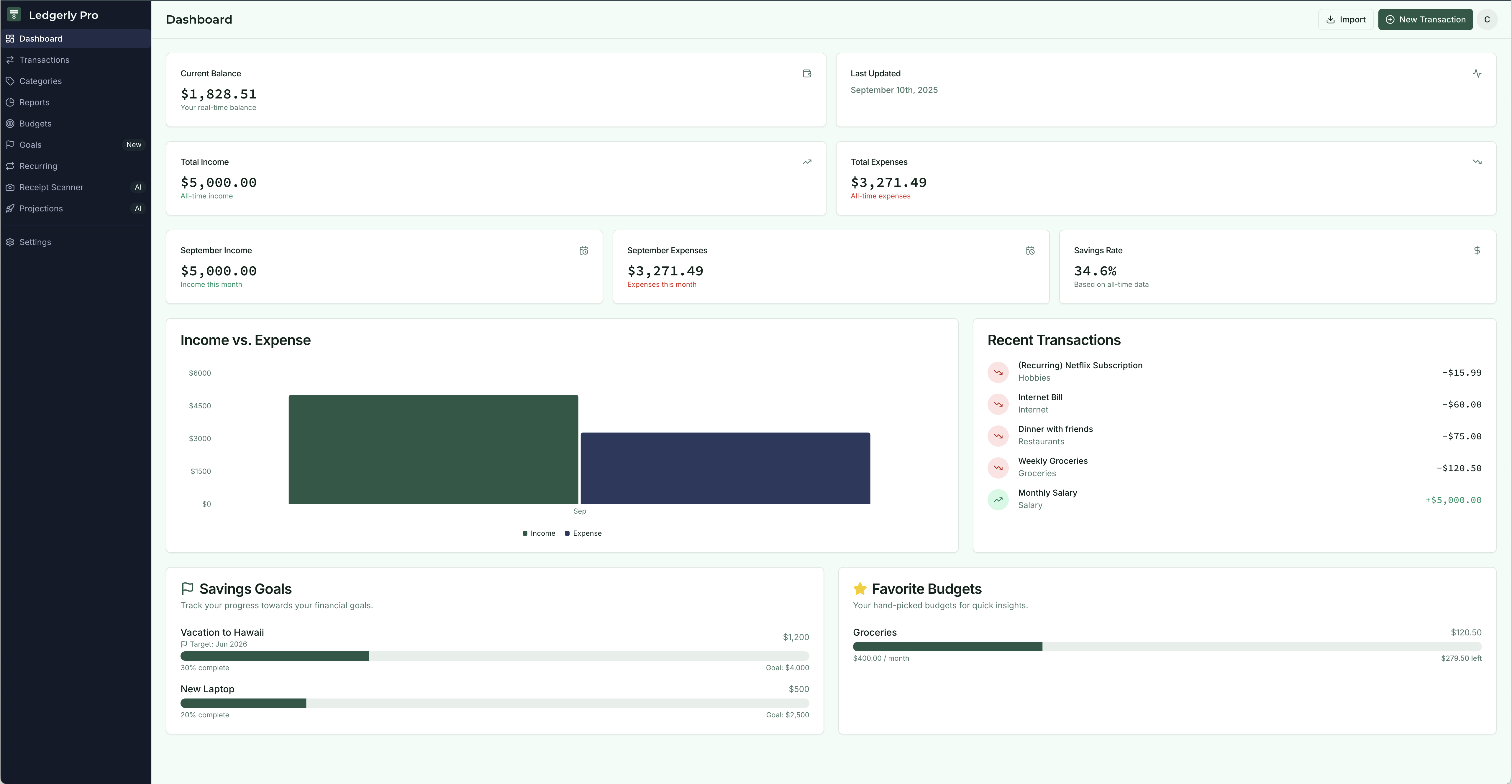Click the downward trend icon on Total Expenses
This screenshot has height=784, width=1512.
click(x=1477, y=162)
